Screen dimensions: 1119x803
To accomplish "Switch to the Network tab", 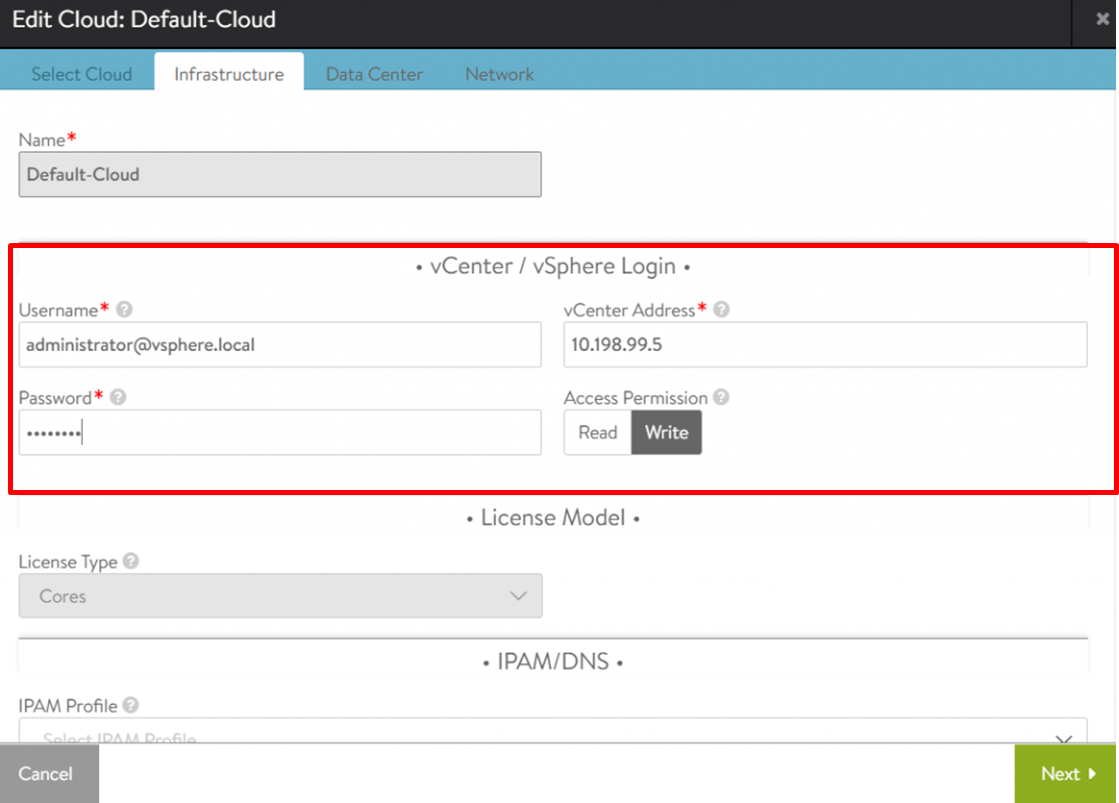I will click(x=500, y=74).
